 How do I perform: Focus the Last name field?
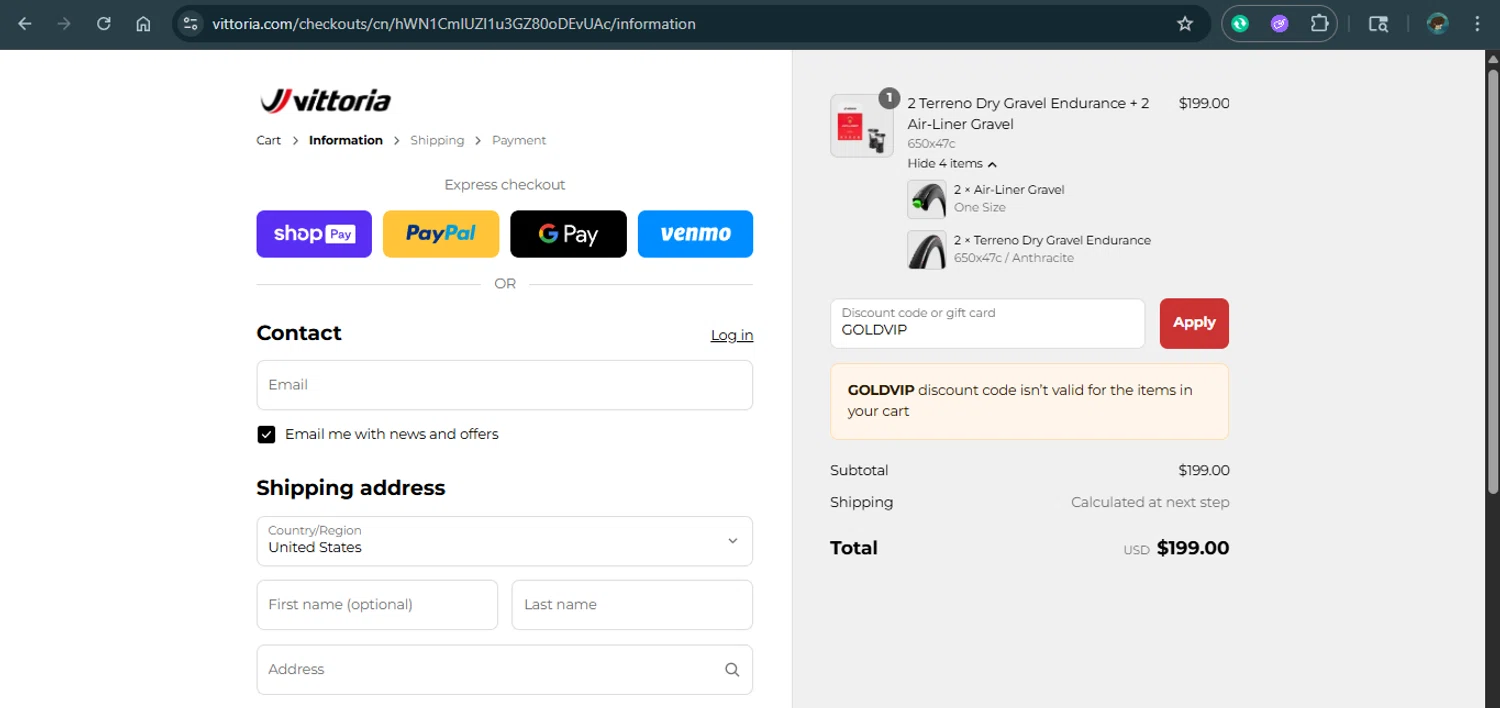[632, 605]
